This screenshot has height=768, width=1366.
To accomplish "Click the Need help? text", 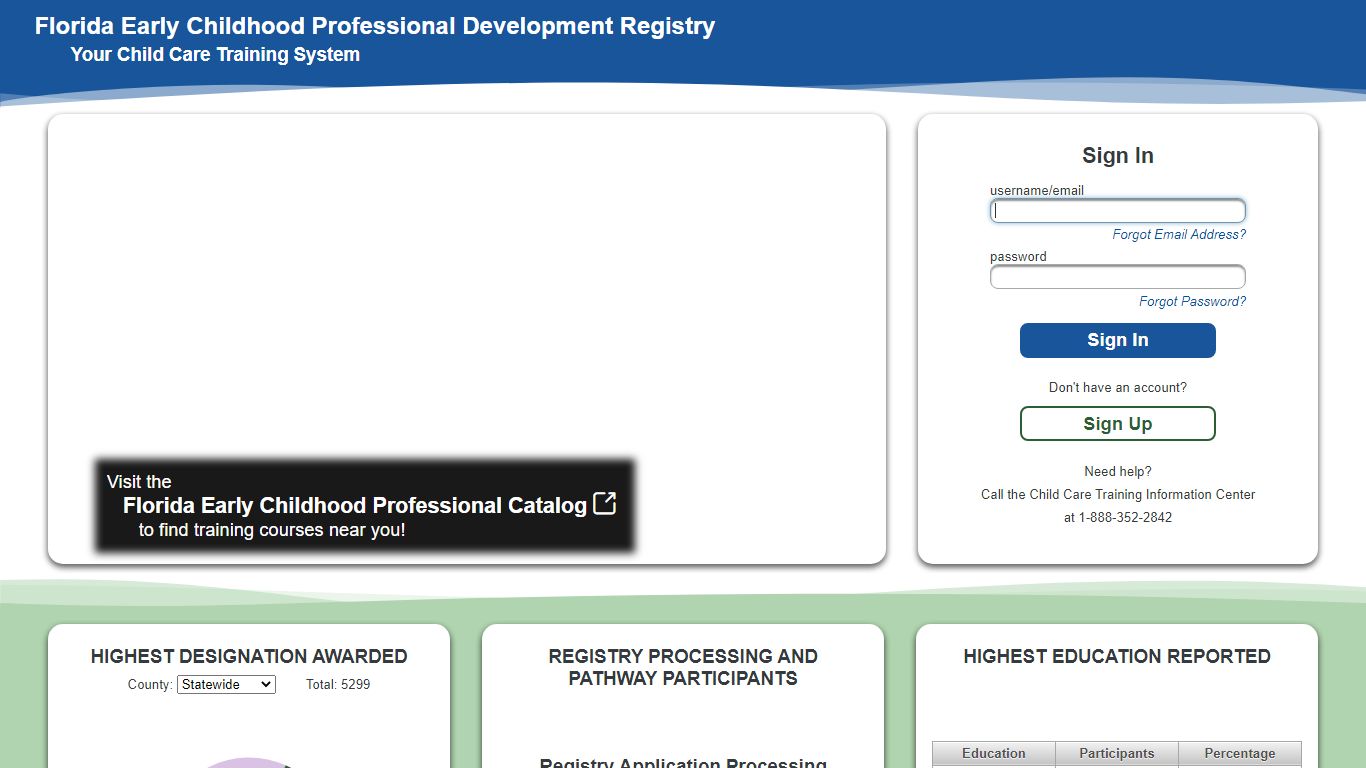I will [1117, 472].
